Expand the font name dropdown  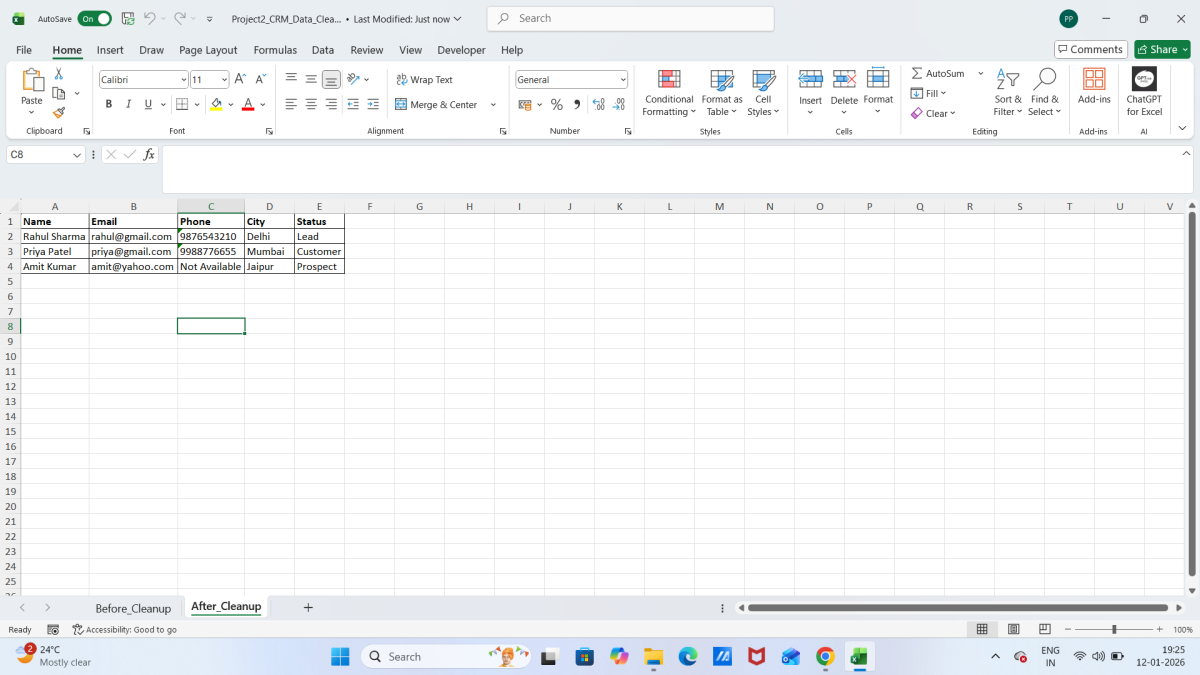(x=183, y=79)
